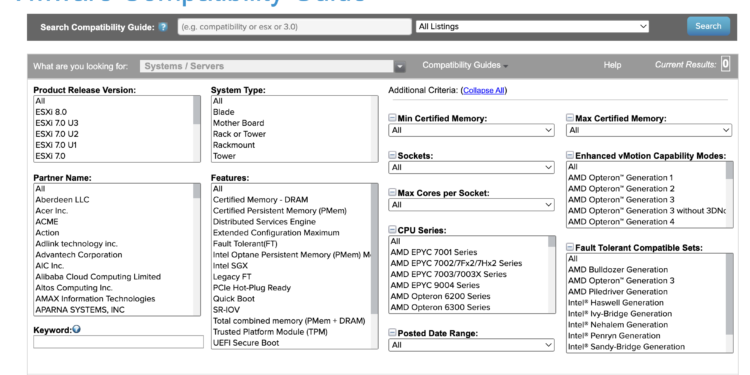Select Quick Boot feature
The height and width of the screenshot is (375, 750).
click(x=233, y=299)
